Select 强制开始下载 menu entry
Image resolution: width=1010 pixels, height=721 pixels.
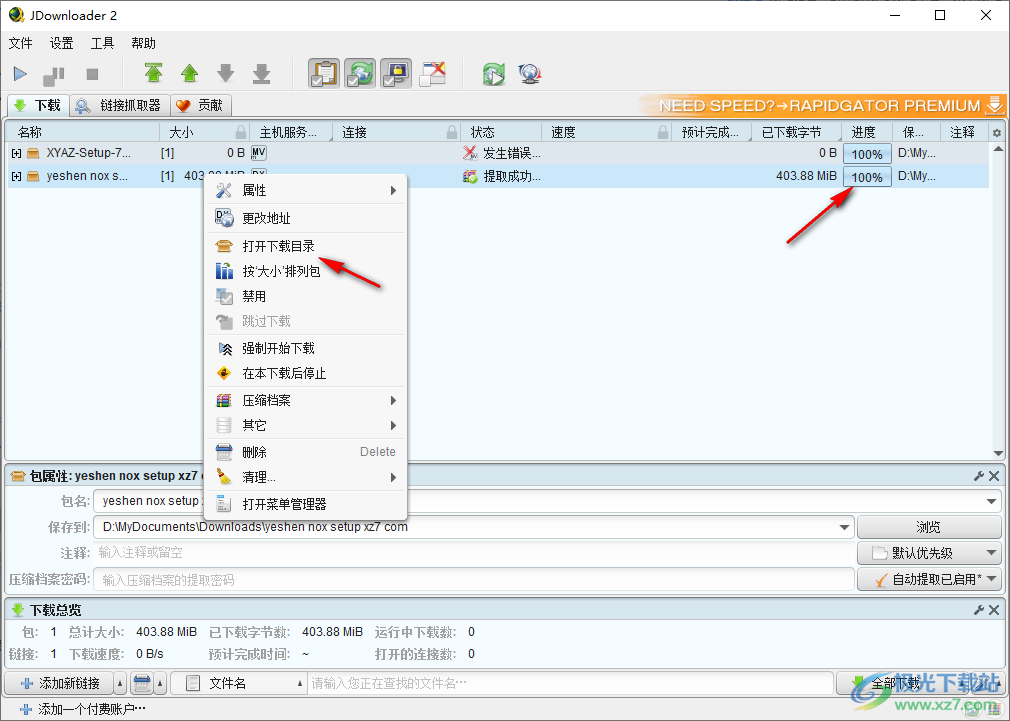coord(305,349)
